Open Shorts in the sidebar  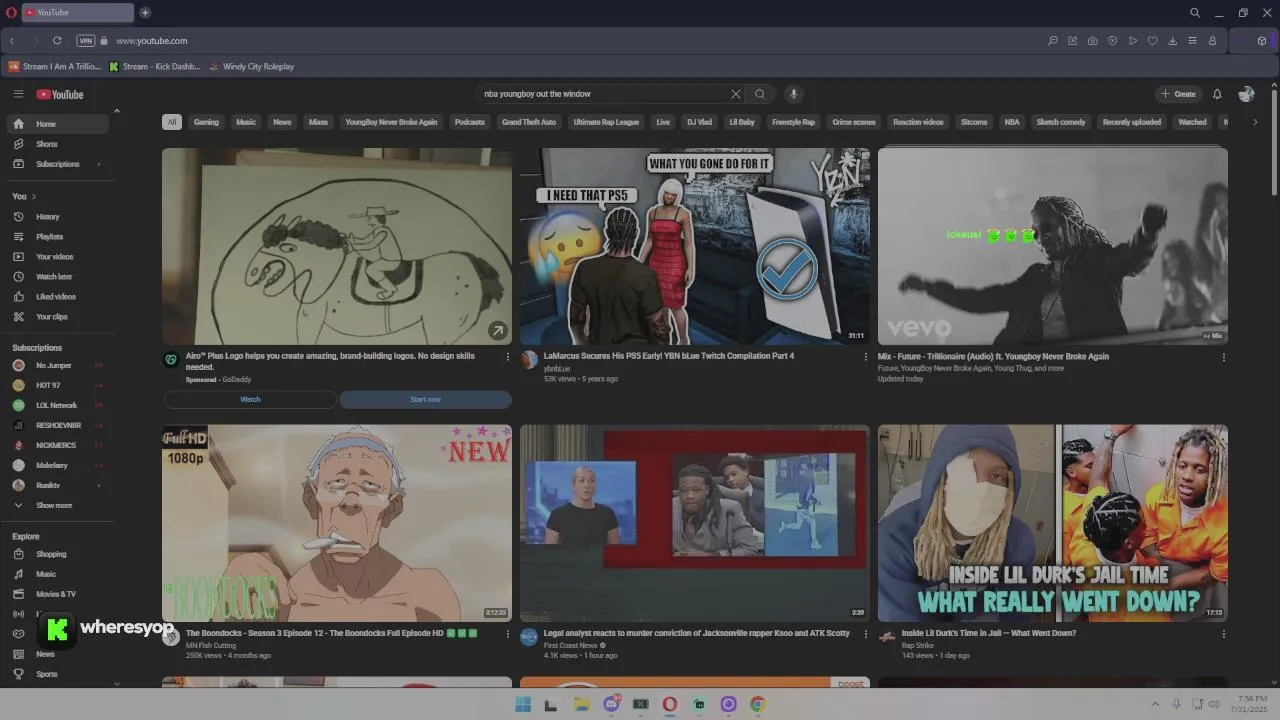(59, 144)
